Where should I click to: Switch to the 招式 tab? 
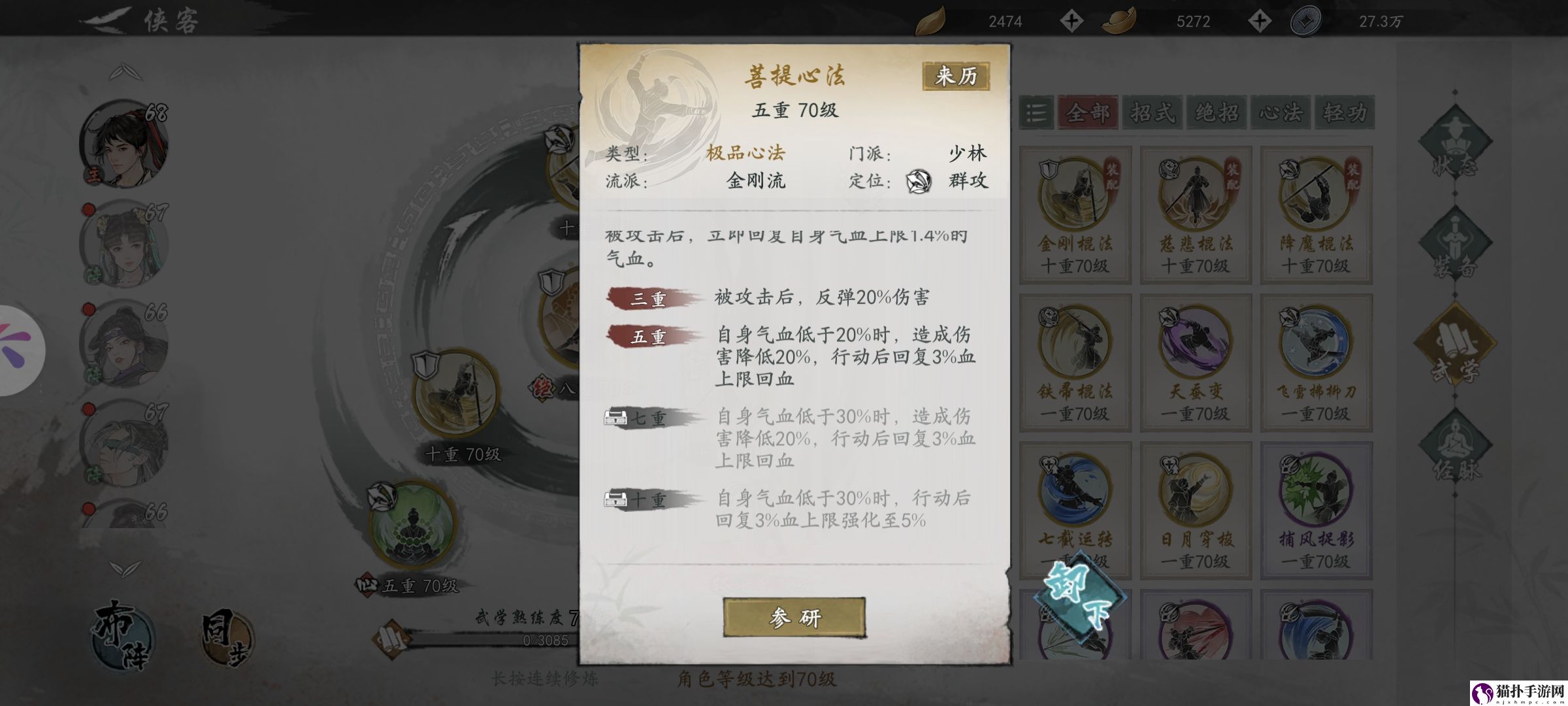1152,113
